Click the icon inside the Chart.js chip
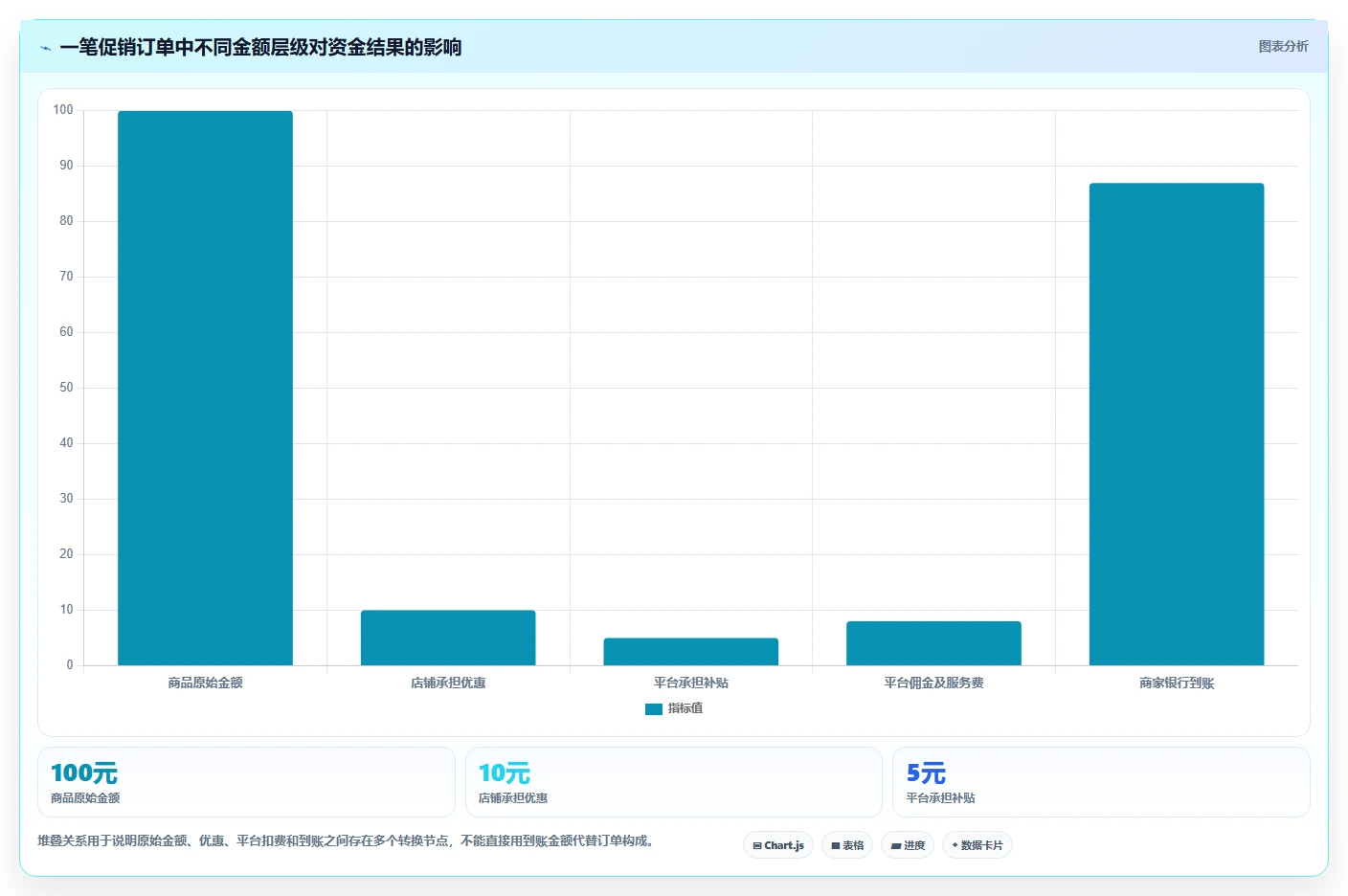This screenshot has width=1348, height=896. coord(757,846)
